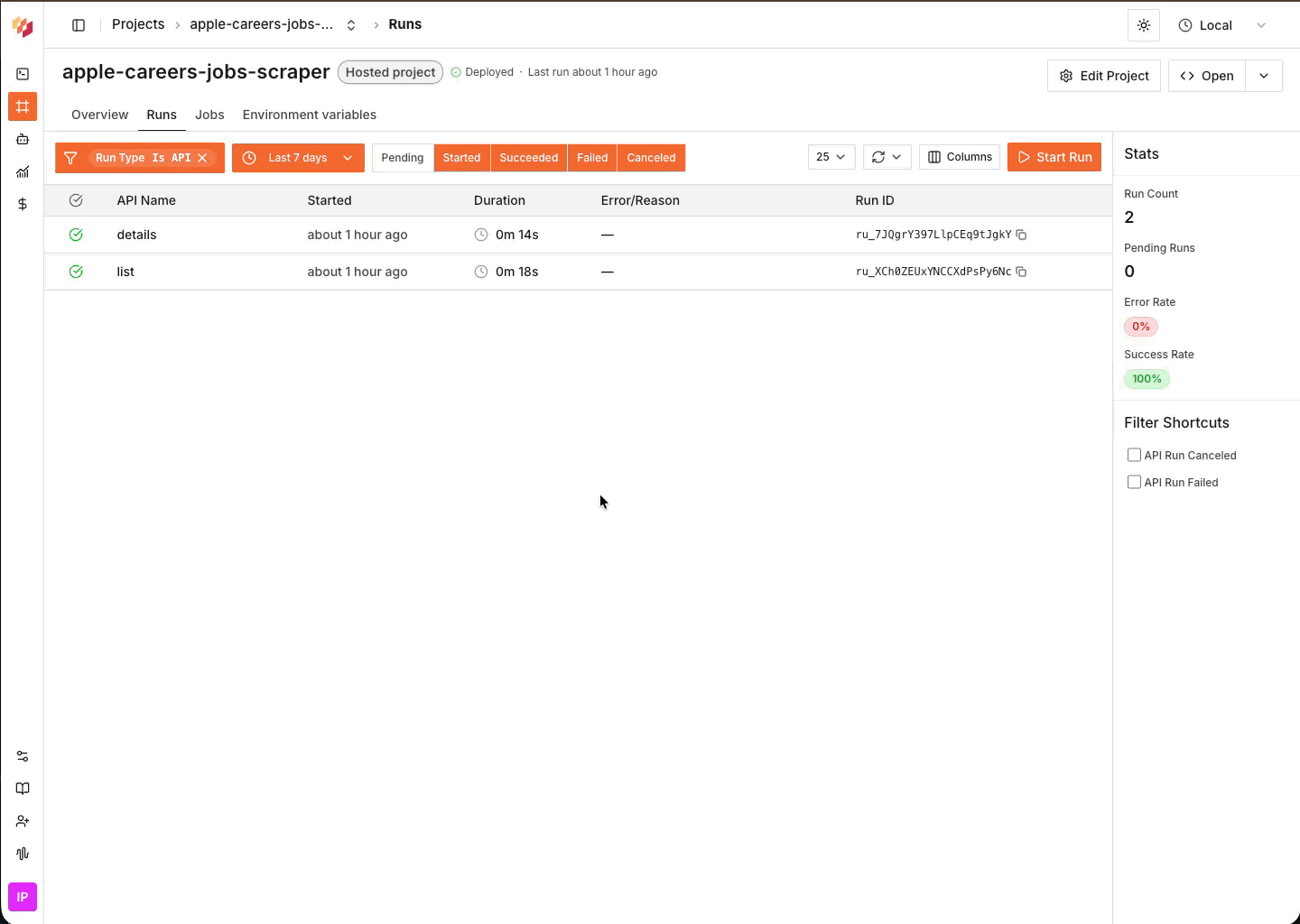
Task: Expand the project switcher chevrons in breadcrumb
Action: [x=351, y=25]
